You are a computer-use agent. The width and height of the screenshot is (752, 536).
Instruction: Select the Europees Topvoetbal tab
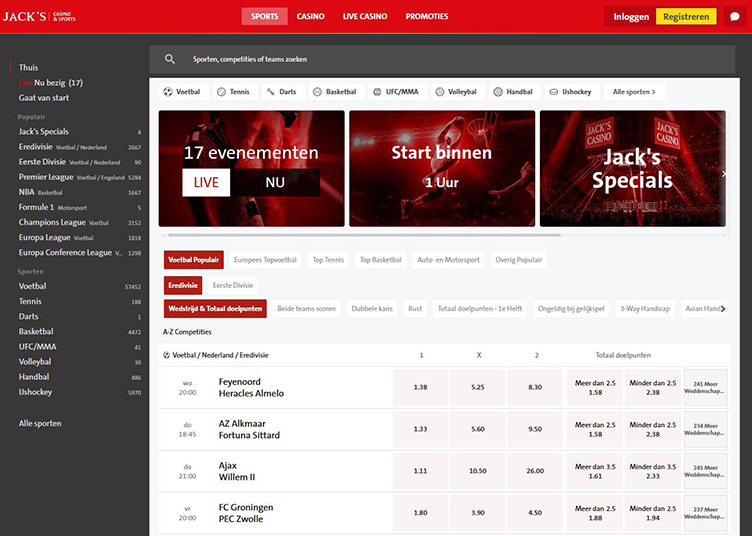click(265, 260)
